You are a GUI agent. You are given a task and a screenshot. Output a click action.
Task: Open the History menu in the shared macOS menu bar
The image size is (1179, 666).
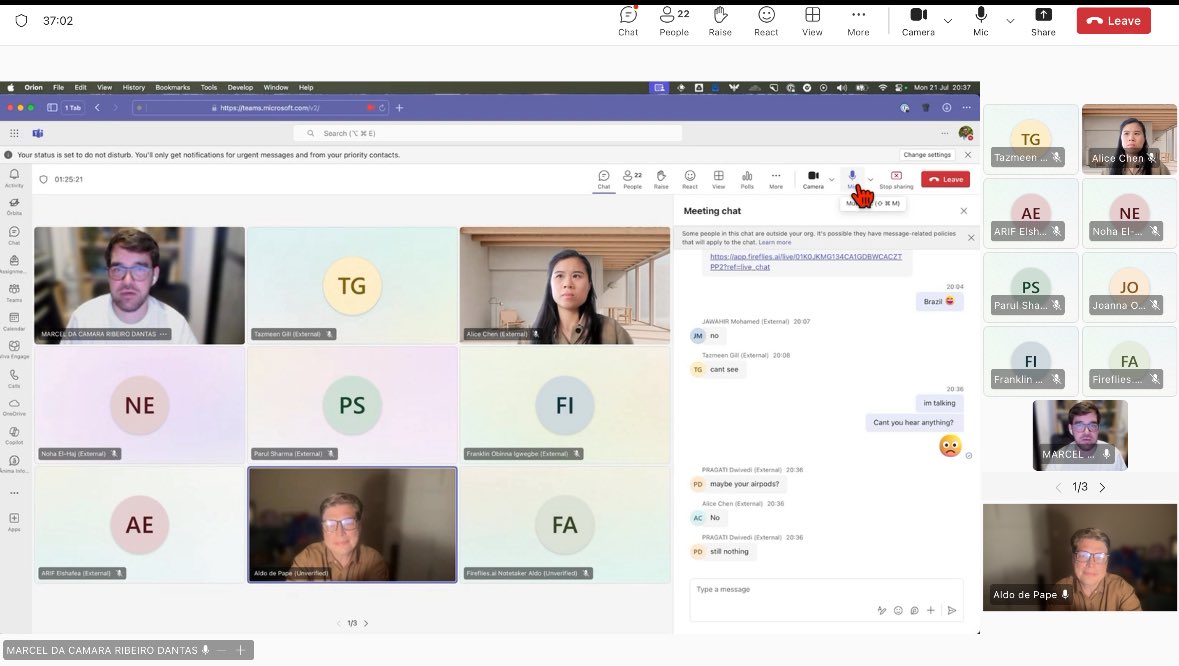click(134, 87)
